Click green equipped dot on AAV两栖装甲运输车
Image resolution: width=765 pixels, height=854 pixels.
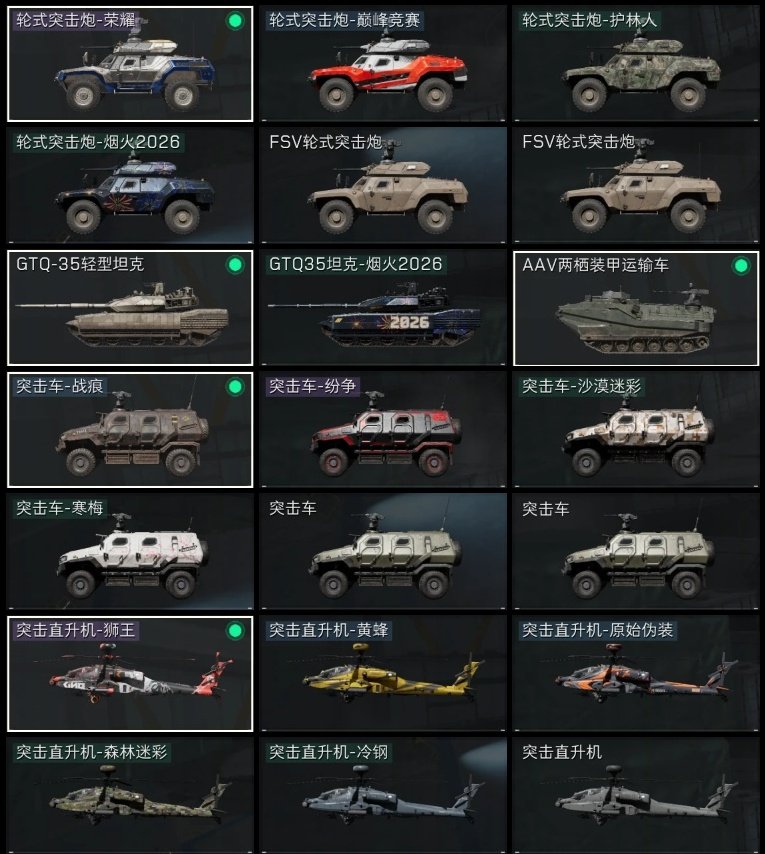pyautogui.click(x=741, y=266)
